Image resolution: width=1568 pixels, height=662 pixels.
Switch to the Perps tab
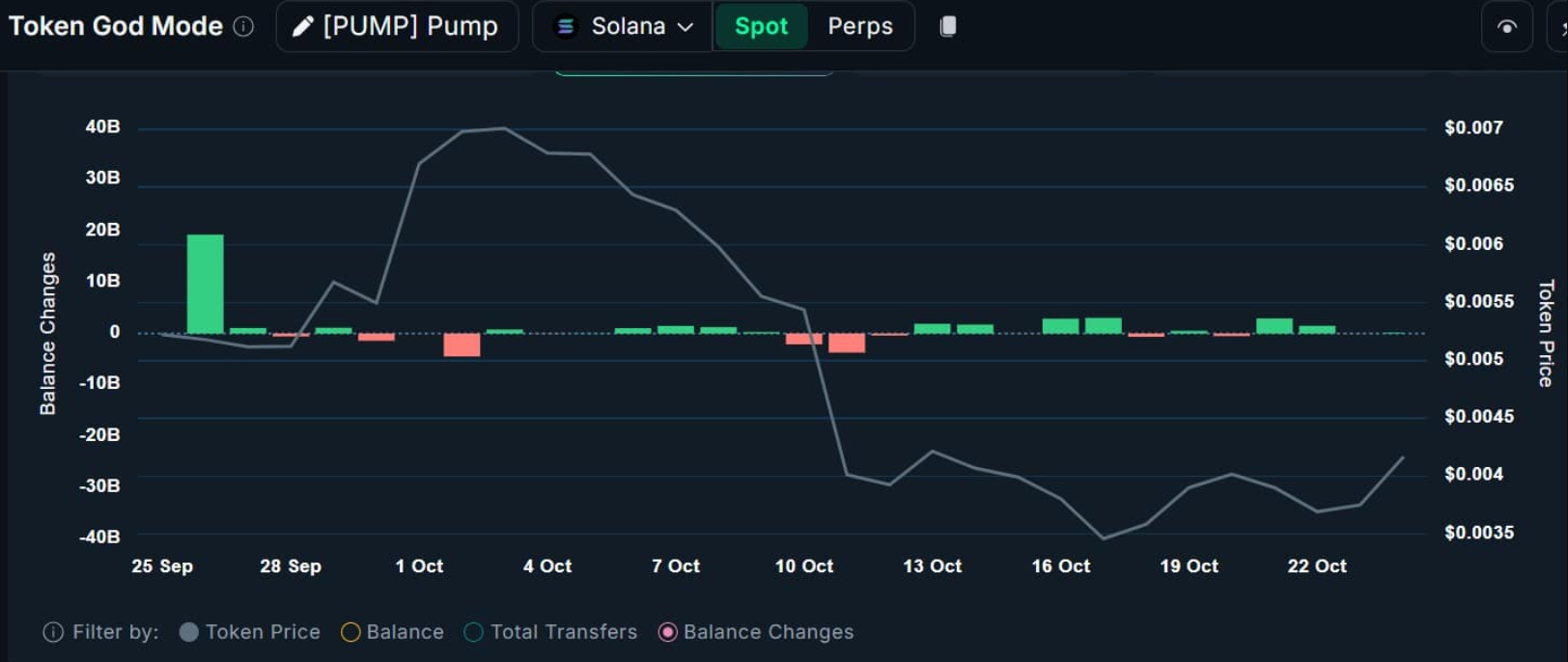tap(859, 27)
